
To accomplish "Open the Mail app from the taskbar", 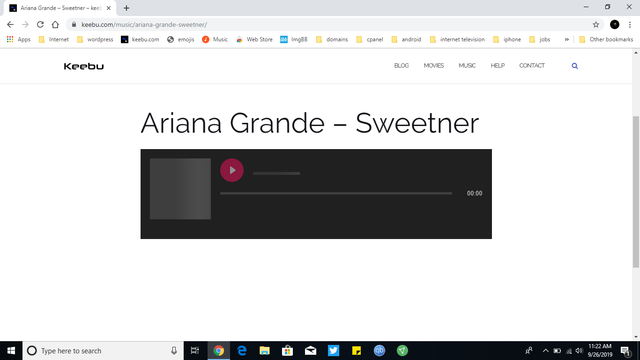I will coord(311,351).
